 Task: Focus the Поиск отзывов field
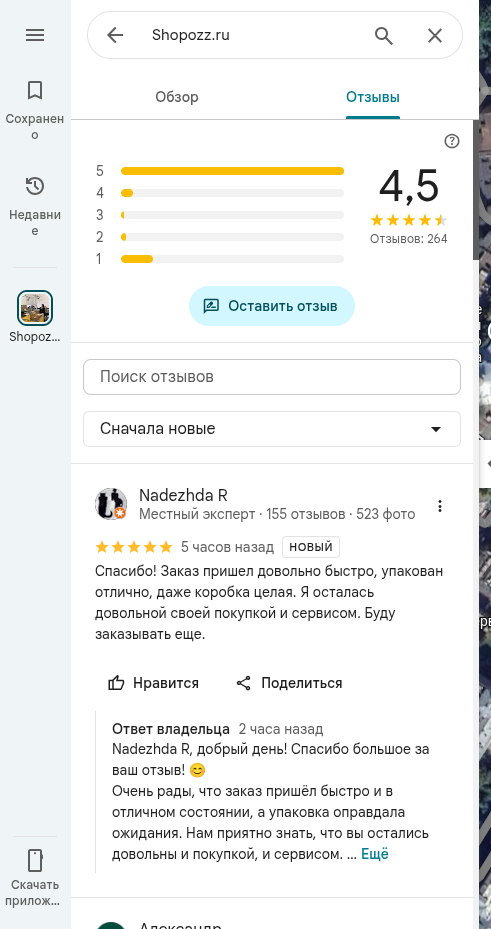point(272,377)
